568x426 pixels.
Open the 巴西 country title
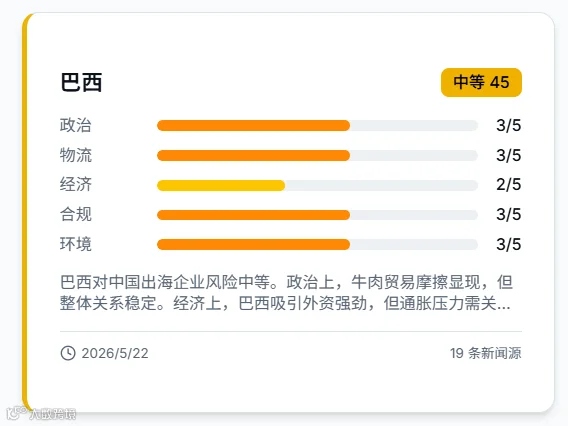[x=81, y=82]
